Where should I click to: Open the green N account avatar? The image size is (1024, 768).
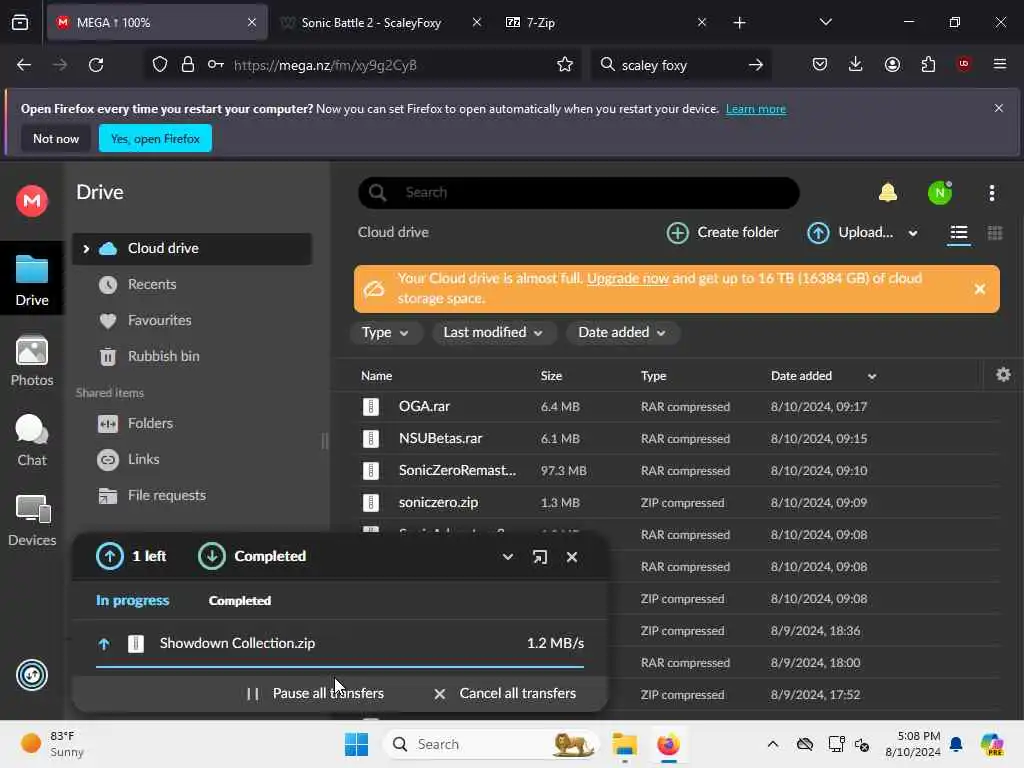tap(940, 193)
